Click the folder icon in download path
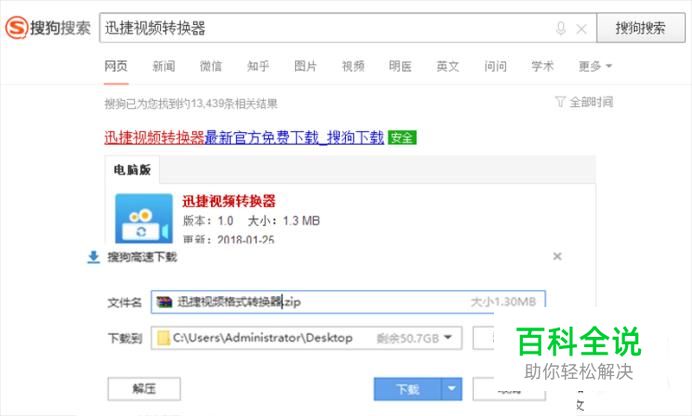 coord(163,338)
